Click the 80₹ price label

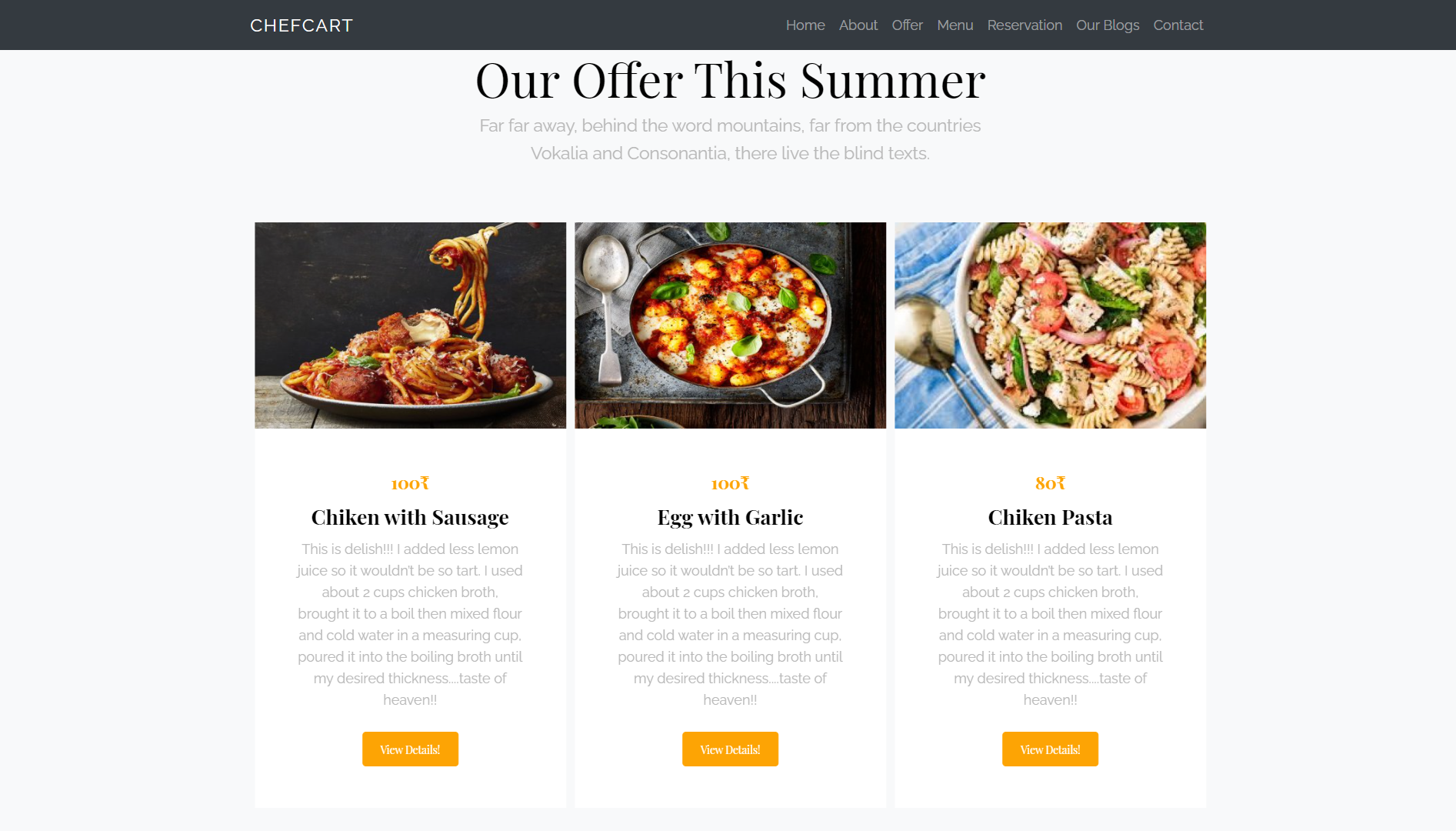coord(1050,483)
